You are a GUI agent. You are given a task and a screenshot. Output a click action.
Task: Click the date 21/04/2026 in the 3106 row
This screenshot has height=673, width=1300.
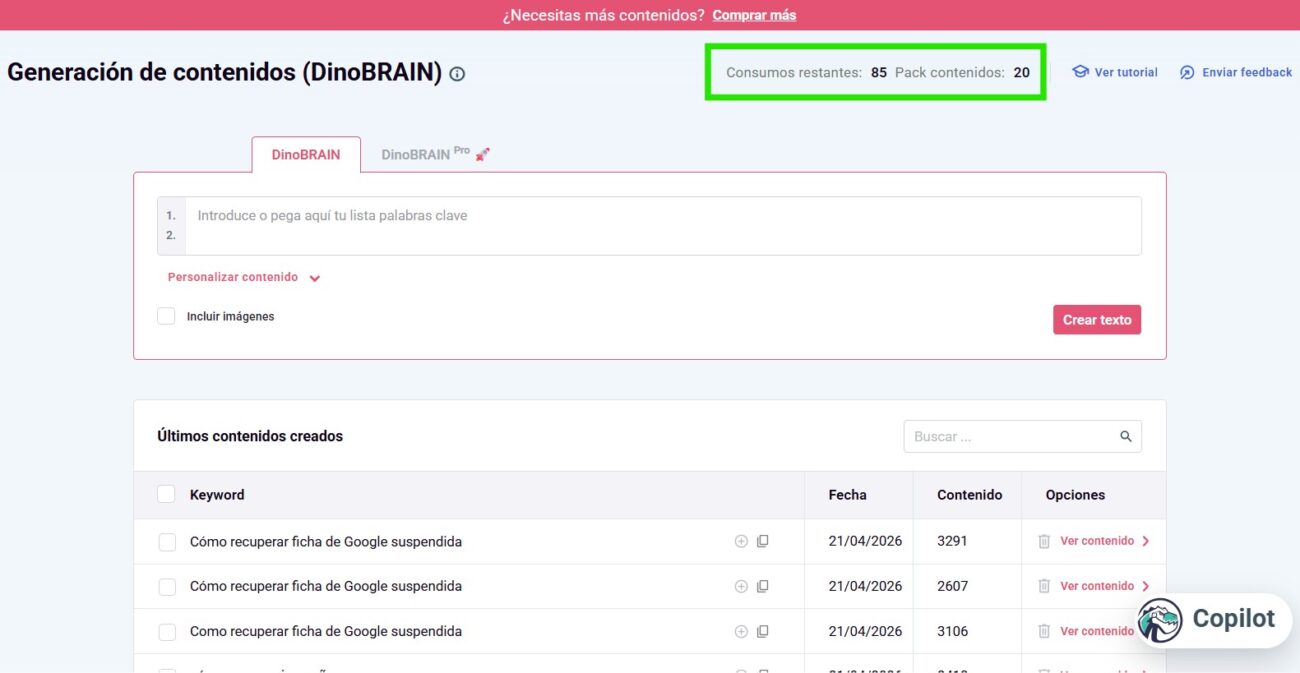[865, 631]
